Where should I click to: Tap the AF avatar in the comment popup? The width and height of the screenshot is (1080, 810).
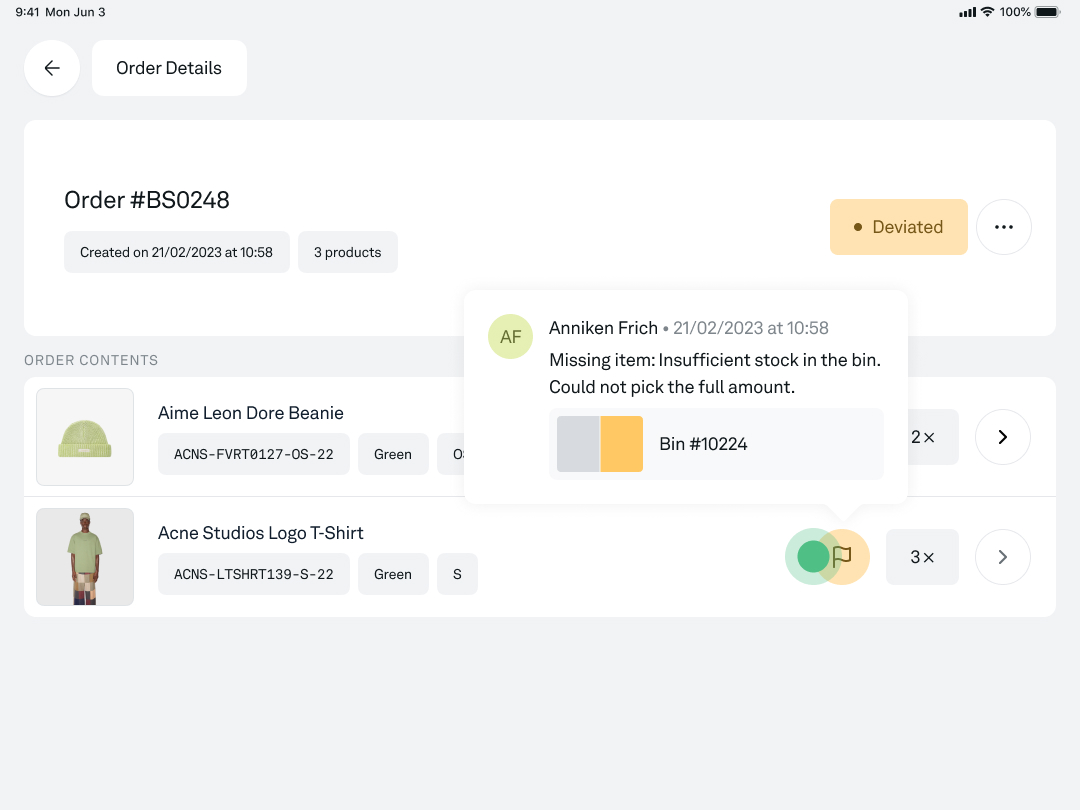(511, 337)
